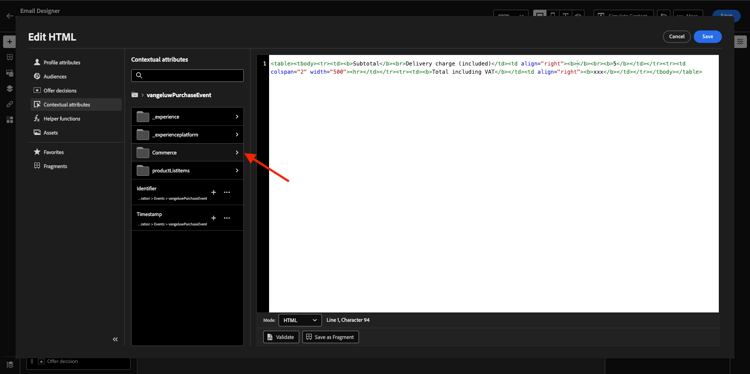This screenshot has width=750, height=374.
Task: Add the Identifier attribute with plus icon
Action: (214, 192)
